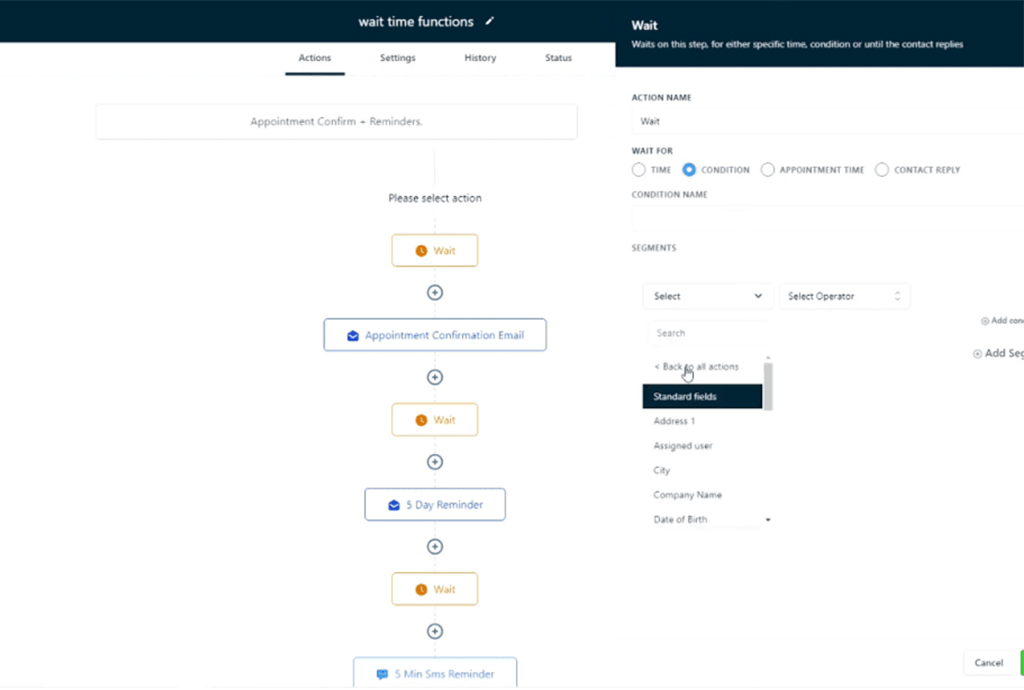Click the plus icon above 5 Min Sms Reminder

[x=435, y=631]
